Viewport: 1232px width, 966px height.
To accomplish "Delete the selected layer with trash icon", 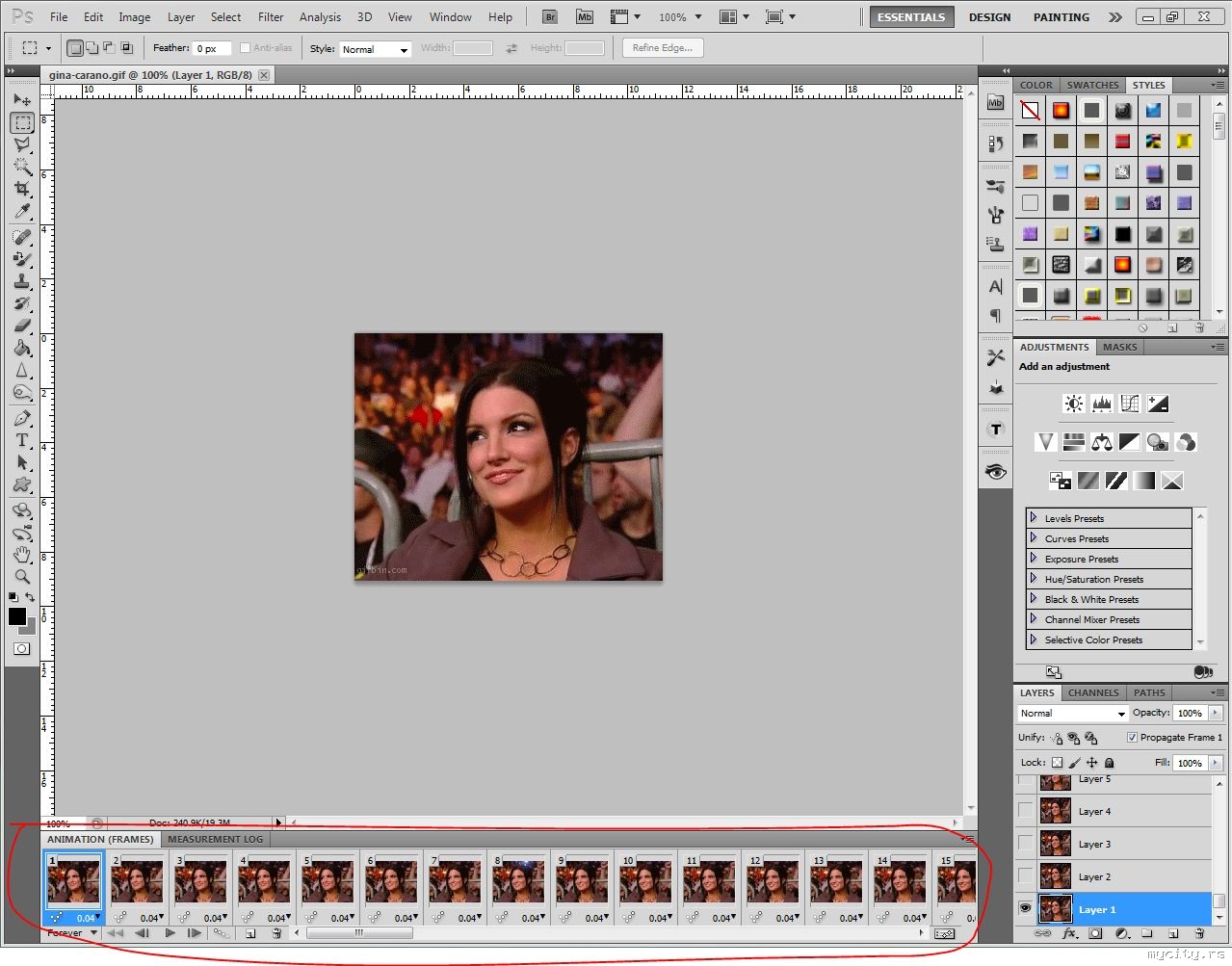I will [x=1199, y=933].
